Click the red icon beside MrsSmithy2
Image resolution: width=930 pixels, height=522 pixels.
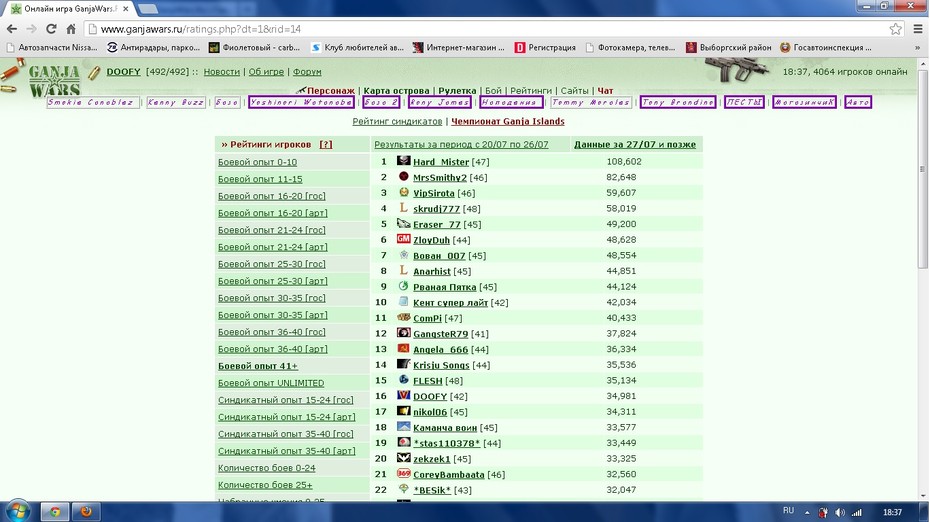click(x=403, y=176)
